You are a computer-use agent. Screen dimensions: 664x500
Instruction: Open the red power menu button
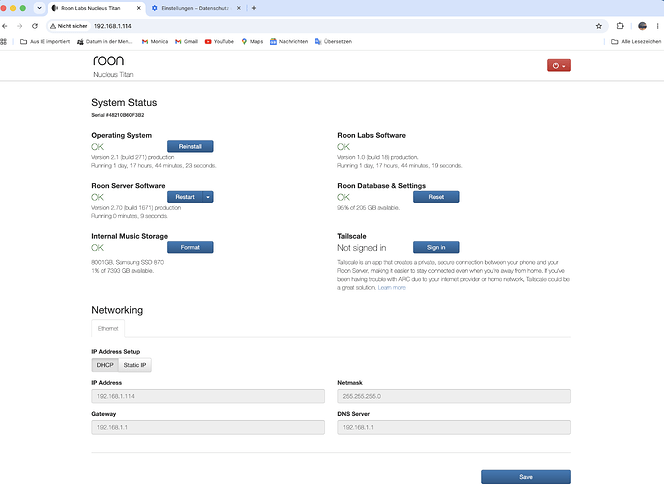pyautogui.click(x=559, y=66)
